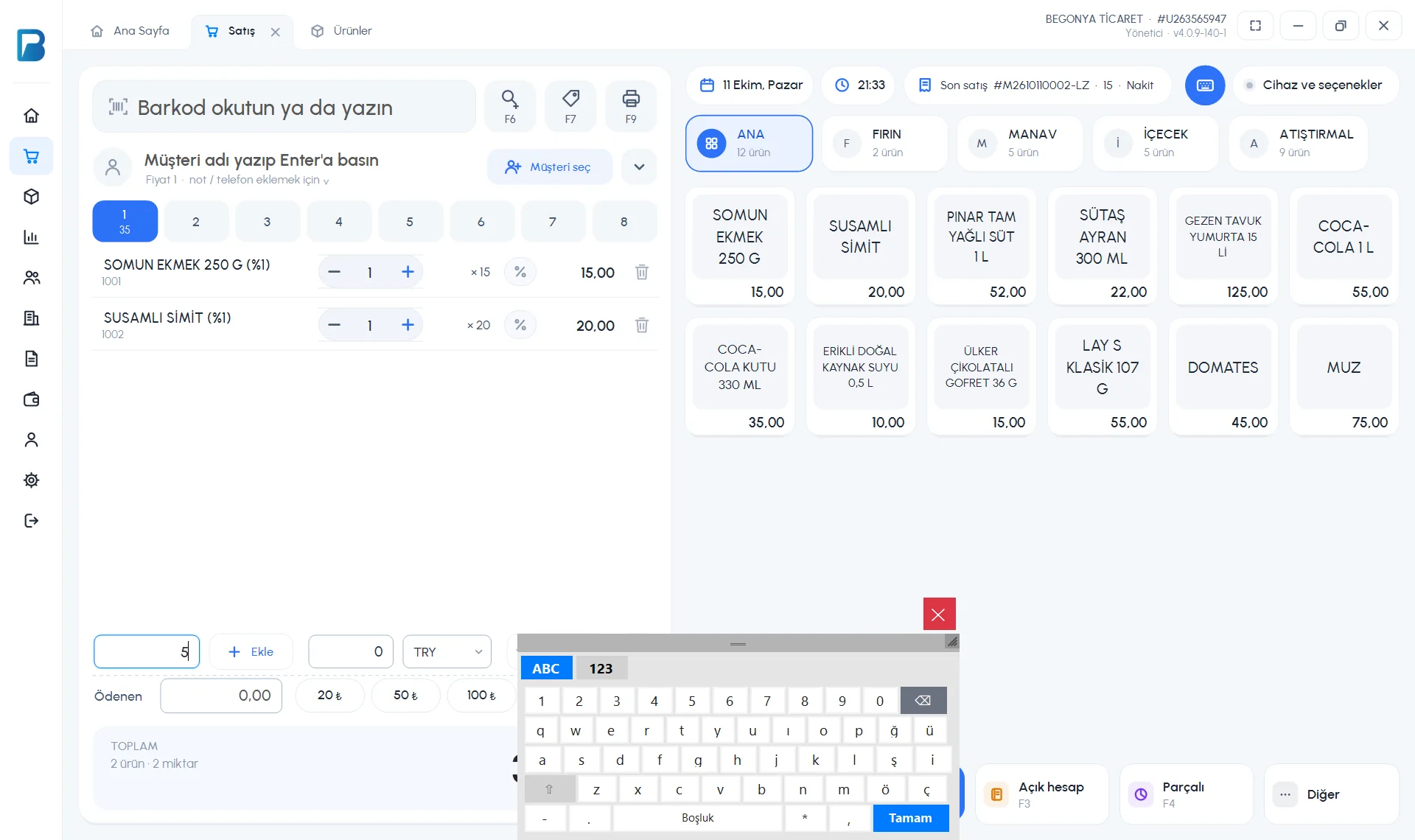The height and width of the screenshot is (840, 1415).
Task: Expand customer options chevron
Action: click(639, 167)
